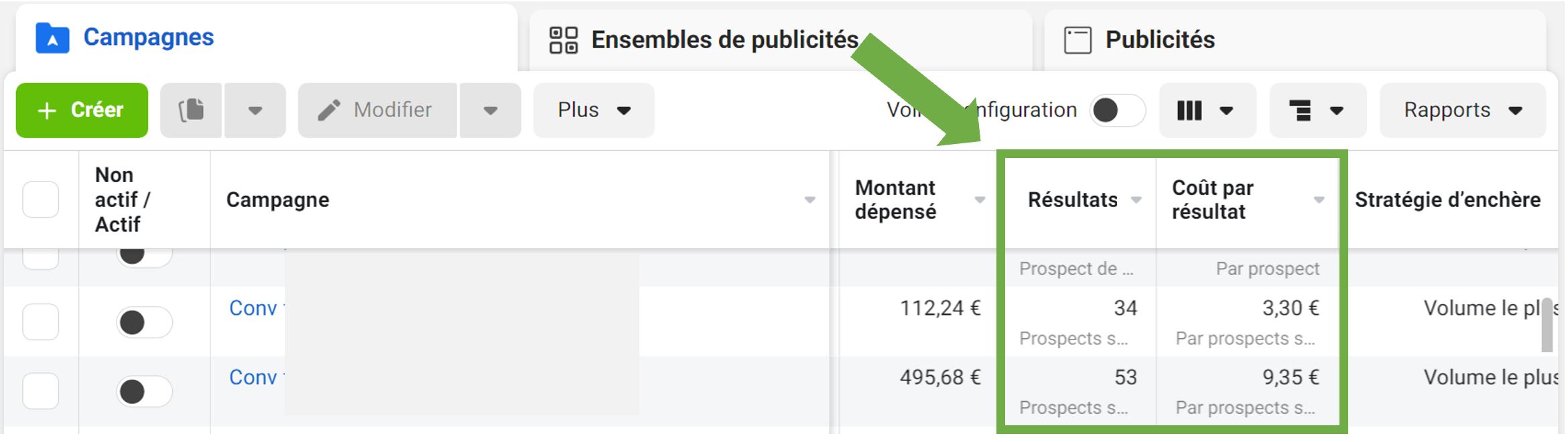Toggle the campaign switch for 112,24 € row

pos(145,322)
